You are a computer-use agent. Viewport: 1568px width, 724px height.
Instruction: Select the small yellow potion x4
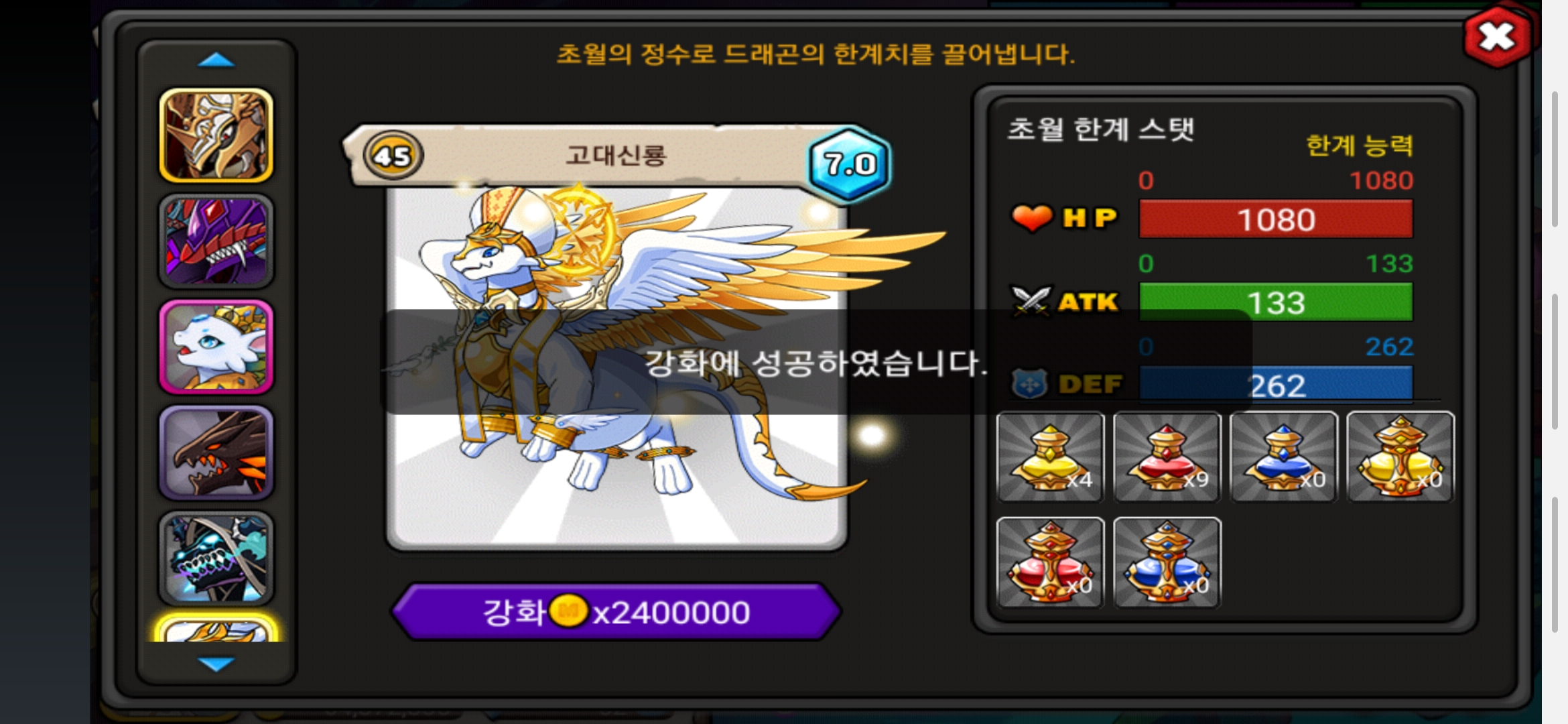pos(1050,457)
